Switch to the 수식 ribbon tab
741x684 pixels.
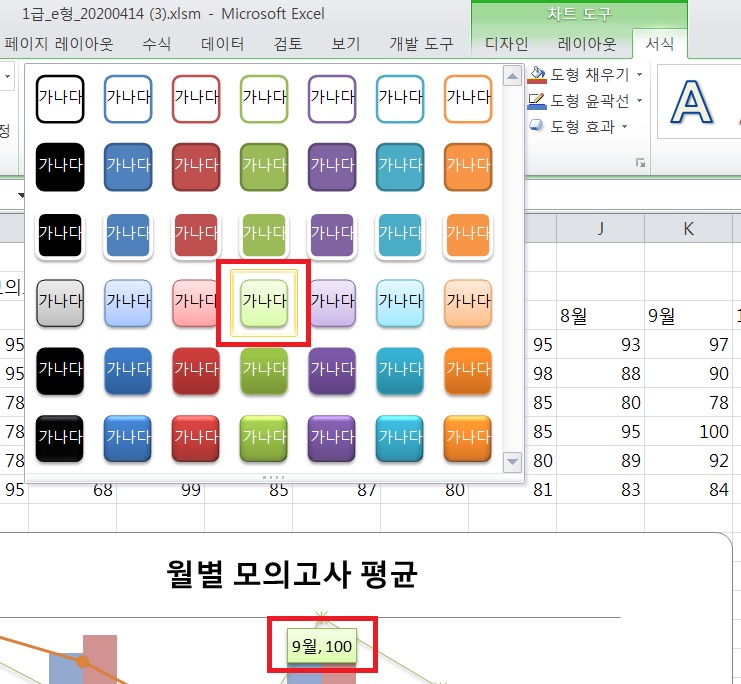(156, 44)
